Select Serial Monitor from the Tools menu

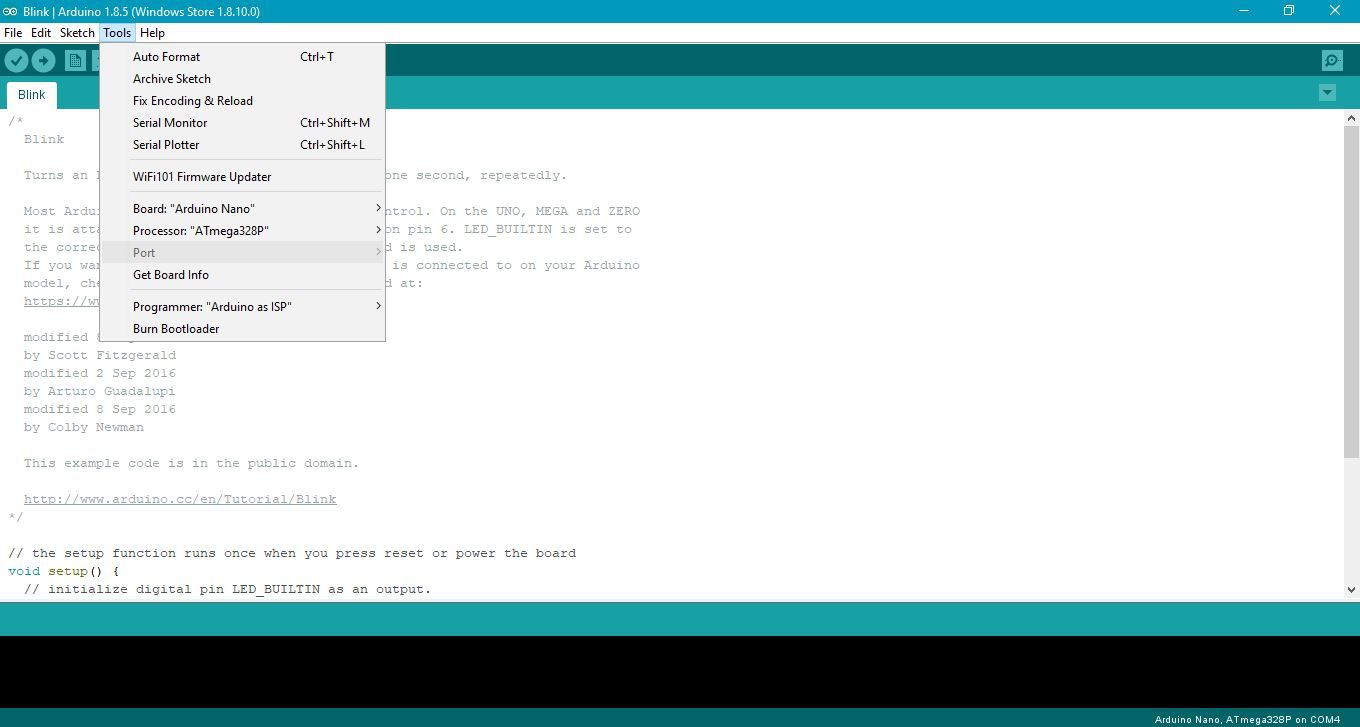coord(170,122)
